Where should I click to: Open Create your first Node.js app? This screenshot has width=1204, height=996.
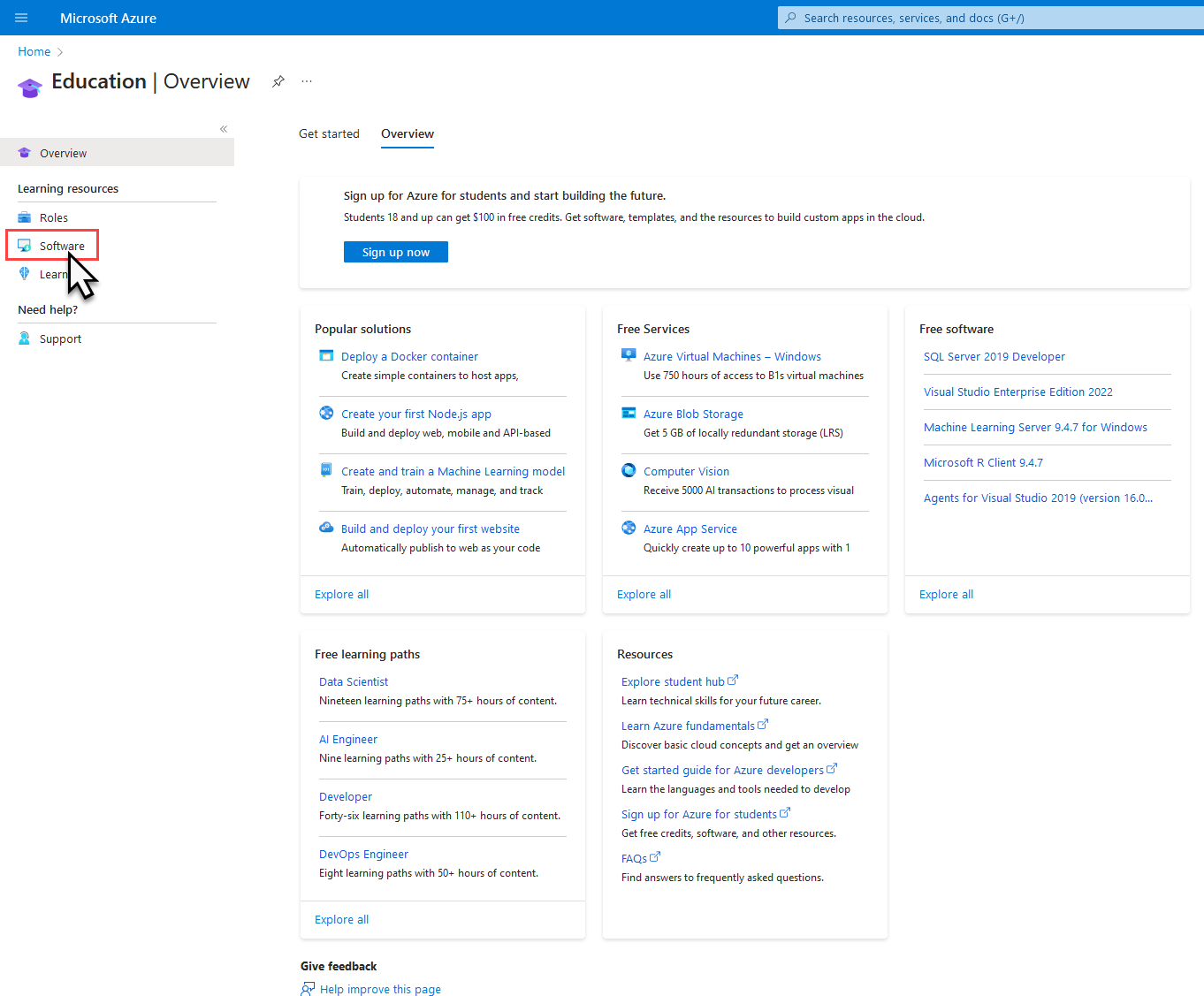(x=416, y=414)
